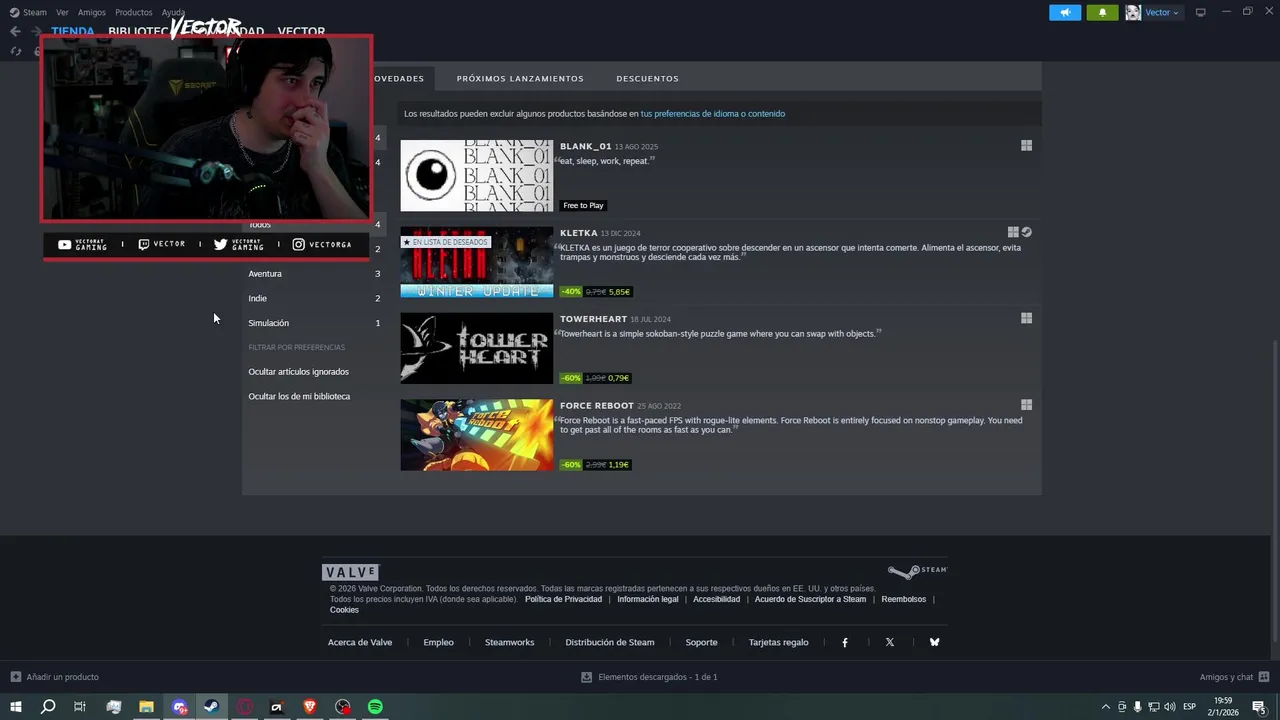Screen dimensions: 1280x720
Task: Open the Accesibilidad footer link
Action: coord(717,599)
